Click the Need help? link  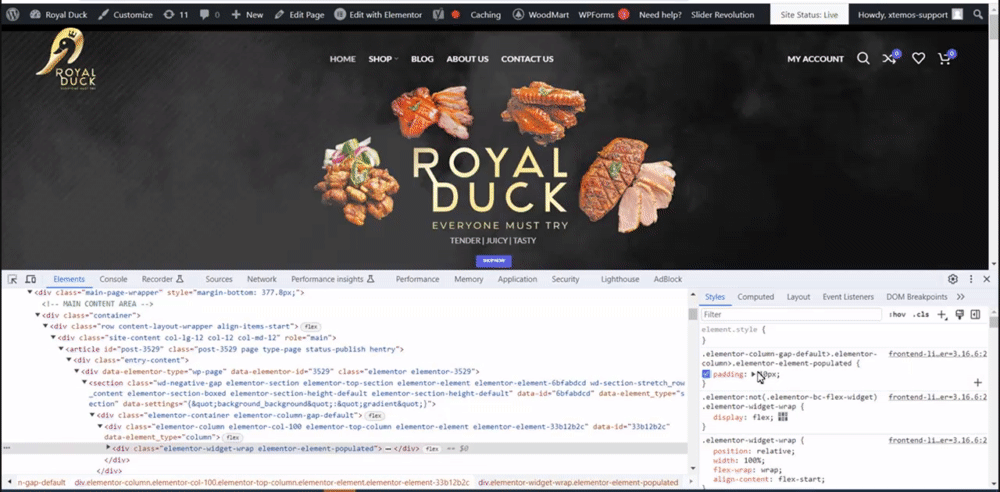tap(660, 15)
